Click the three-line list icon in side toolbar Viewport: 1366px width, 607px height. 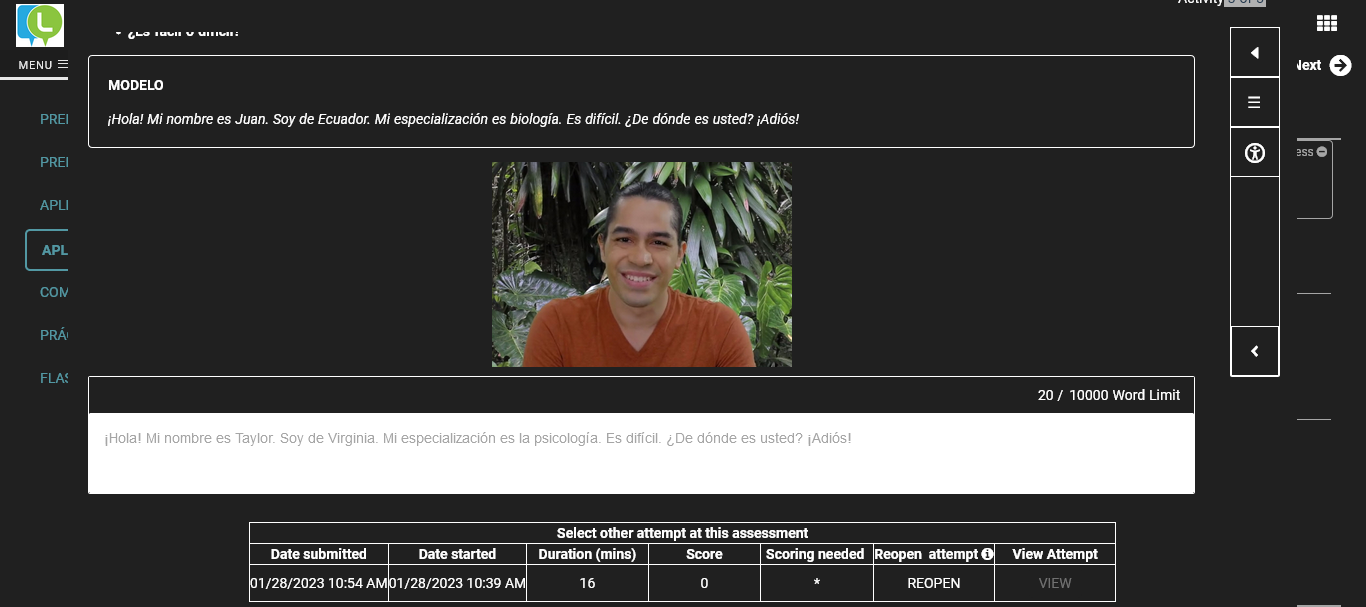(x=1254, y=102)
